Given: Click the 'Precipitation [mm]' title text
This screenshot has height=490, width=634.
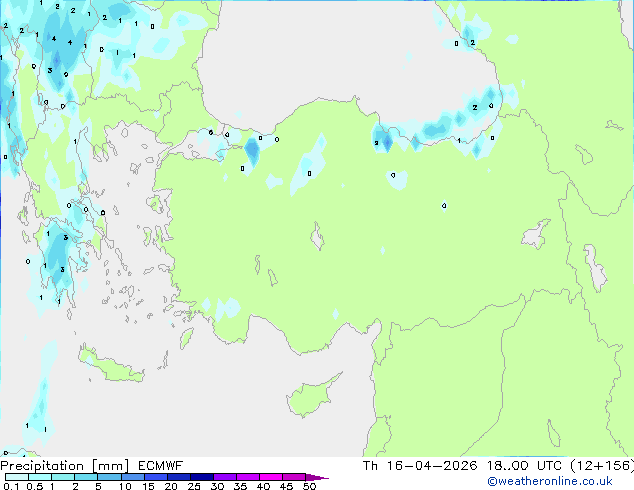Looking at the screenshot, I should tap(64, 466).
